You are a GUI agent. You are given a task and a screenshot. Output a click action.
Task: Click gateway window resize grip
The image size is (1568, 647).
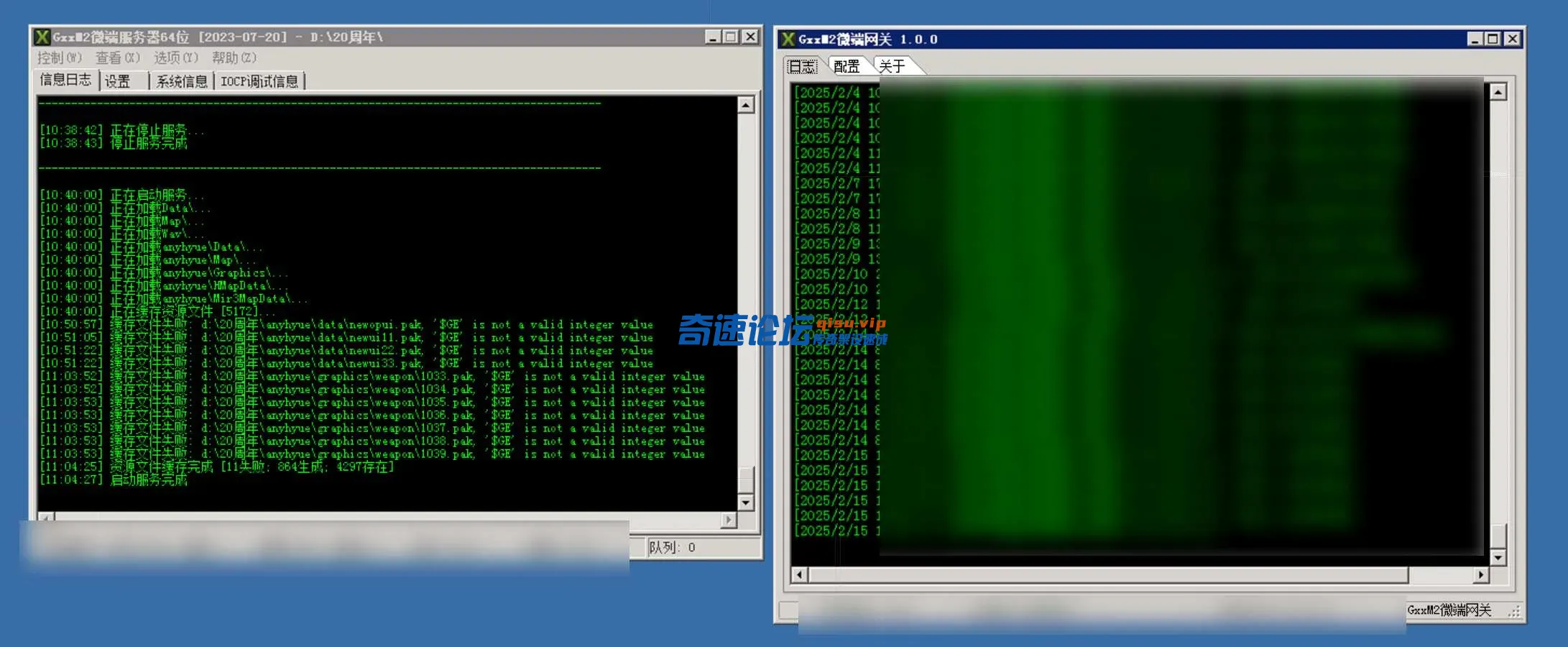[1514, 611]
